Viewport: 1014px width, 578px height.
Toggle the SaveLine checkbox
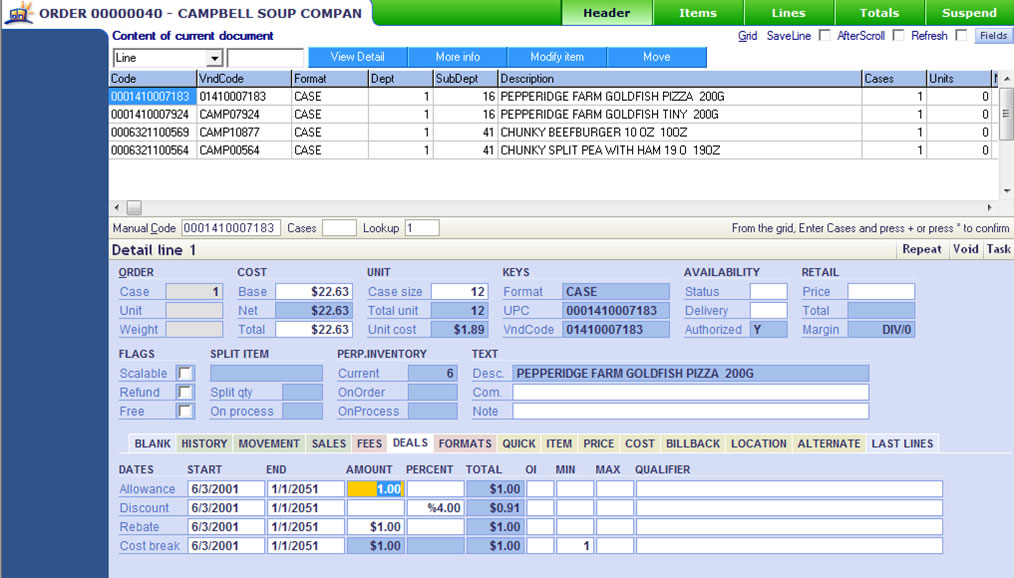pyautogui.click(x=825, y=36)
